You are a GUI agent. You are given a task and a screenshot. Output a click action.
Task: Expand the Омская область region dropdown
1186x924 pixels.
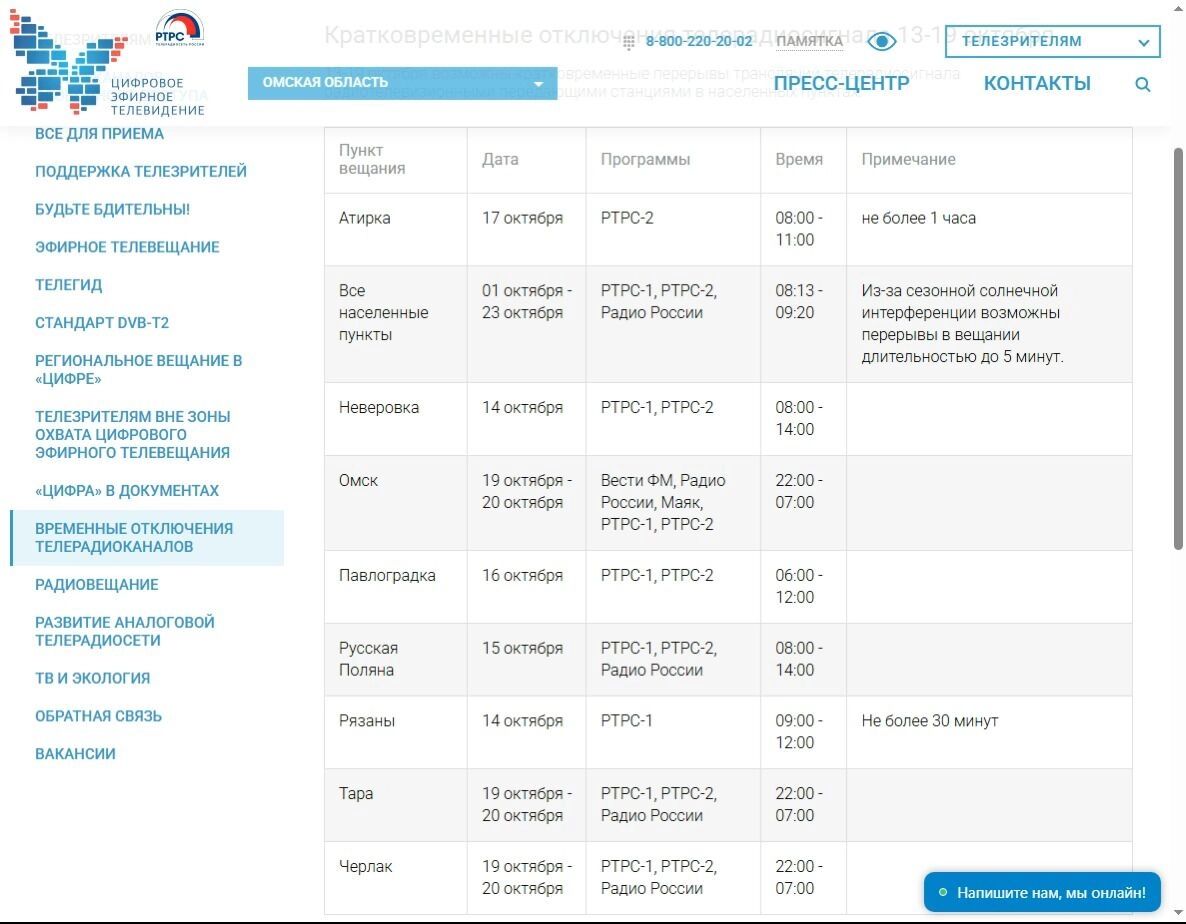pyautogui.click(x=402, y=83)
